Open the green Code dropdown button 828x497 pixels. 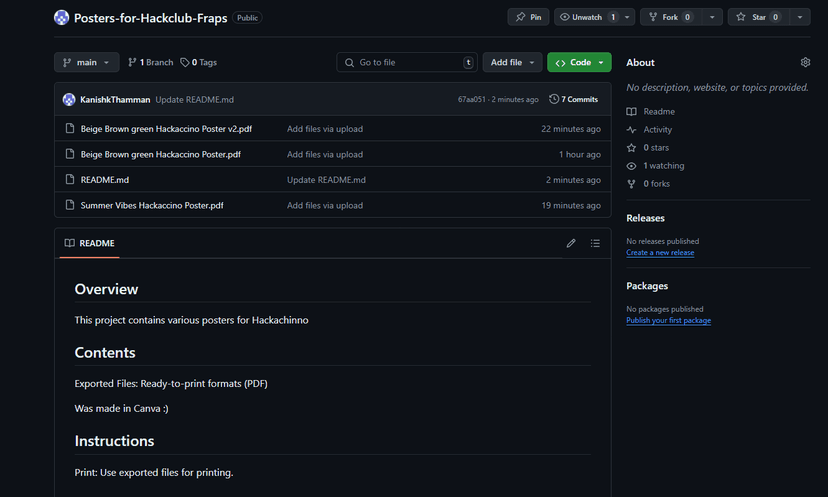click(579, 62)
